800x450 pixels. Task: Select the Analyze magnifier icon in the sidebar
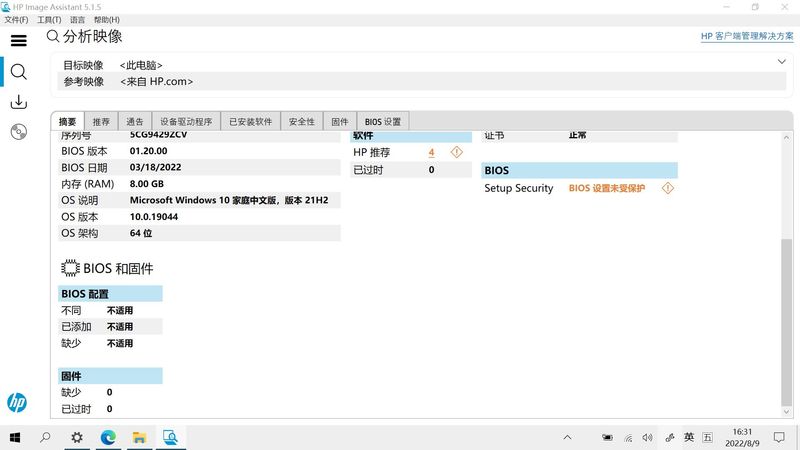18,71
